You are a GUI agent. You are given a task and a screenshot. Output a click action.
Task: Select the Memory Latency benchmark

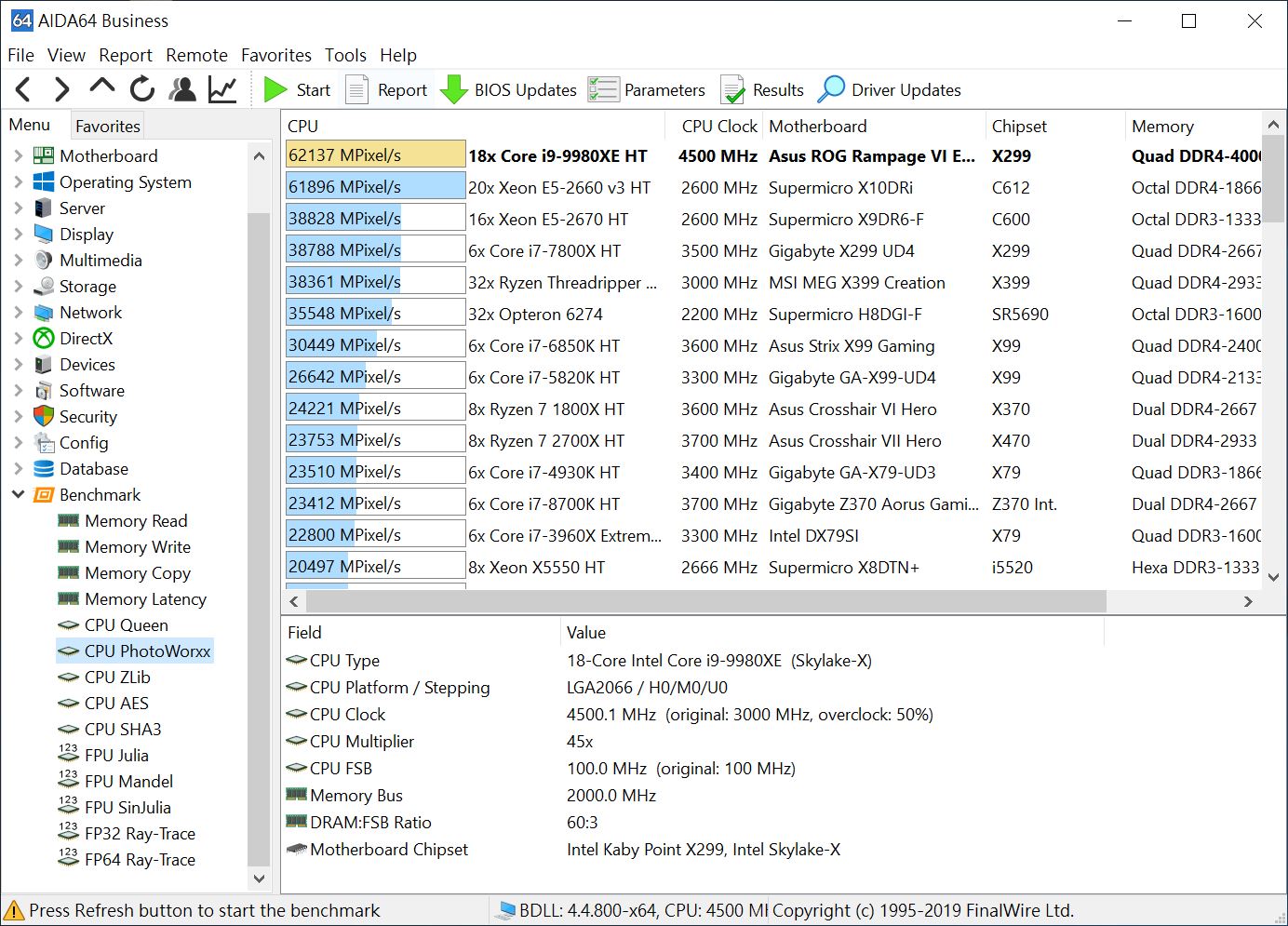(x=145, y=598)
